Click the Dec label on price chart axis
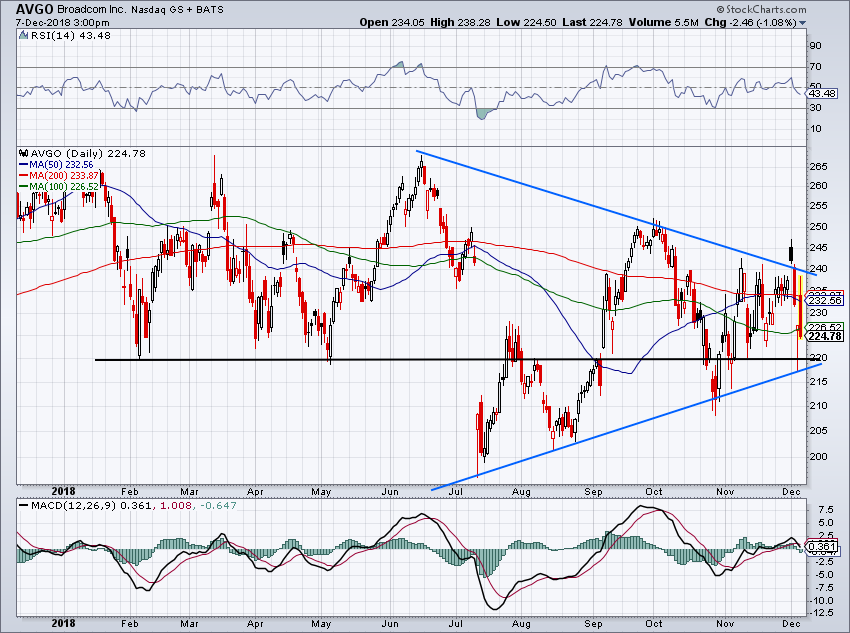The height and width of the screenshot is (633, 850). [x=792, y=492]
